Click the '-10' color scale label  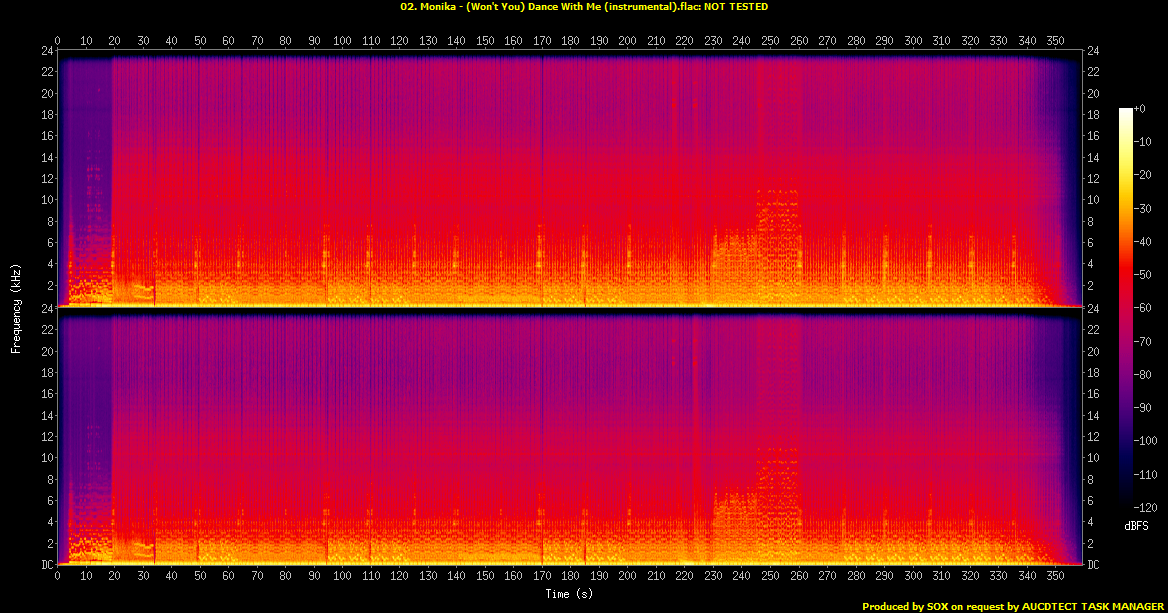[x=1143, y=142]
